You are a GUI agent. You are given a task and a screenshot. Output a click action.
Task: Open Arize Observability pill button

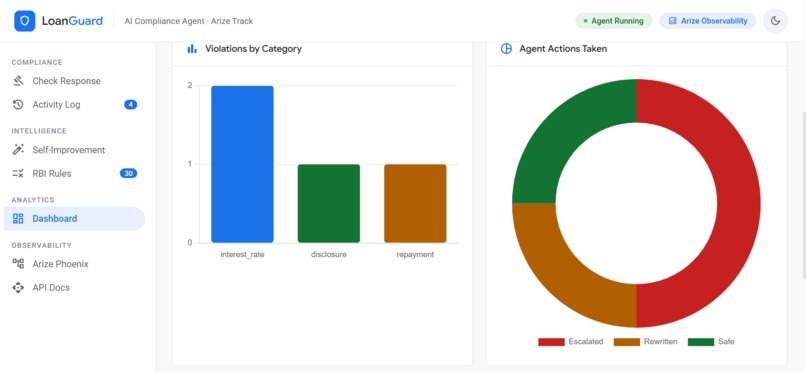coord(708,21)
